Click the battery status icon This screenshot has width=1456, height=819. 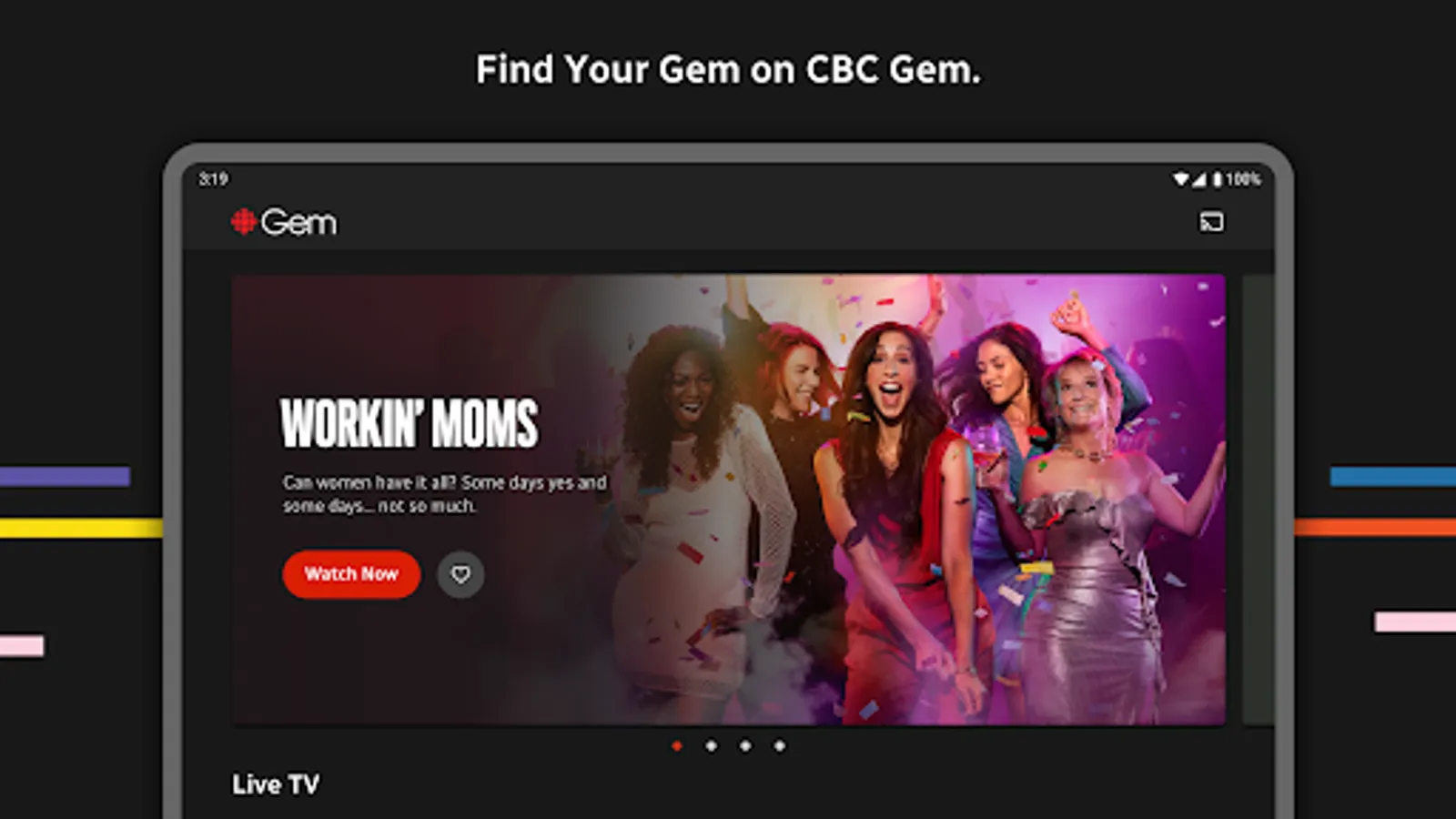(1217, 179)
